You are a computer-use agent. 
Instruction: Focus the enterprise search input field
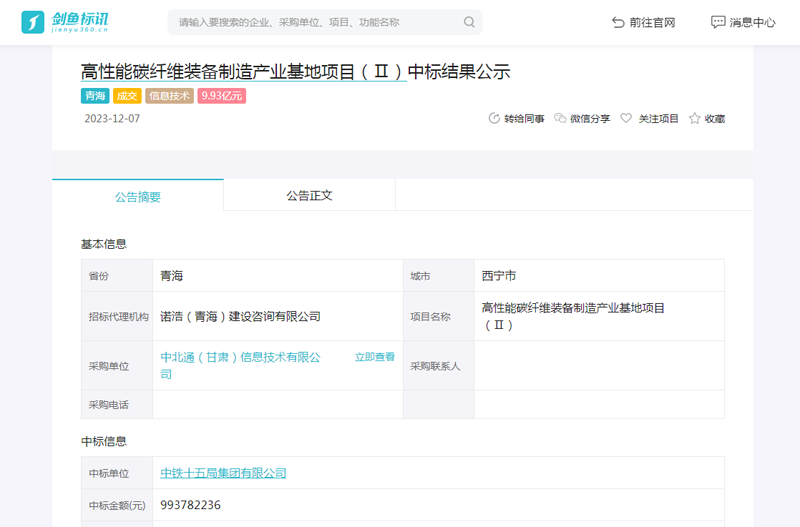click(324, 22)
